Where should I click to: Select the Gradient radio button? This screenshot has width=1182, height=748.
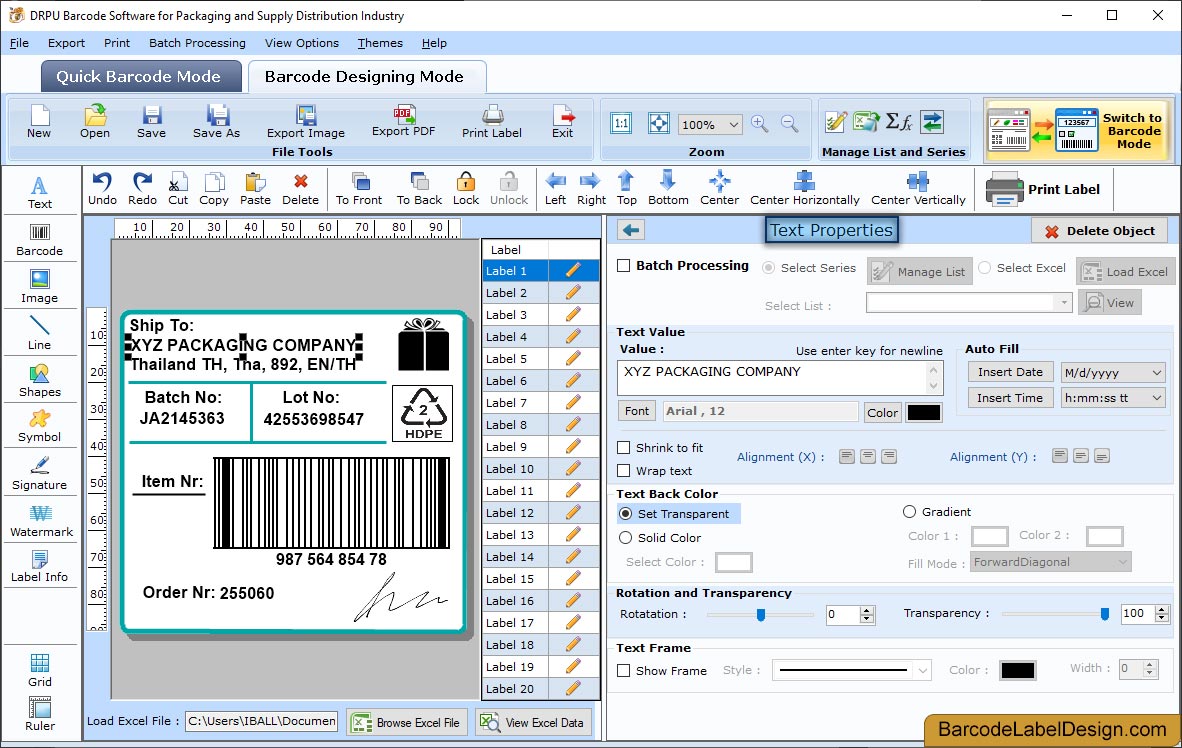(x=909, y=512)
